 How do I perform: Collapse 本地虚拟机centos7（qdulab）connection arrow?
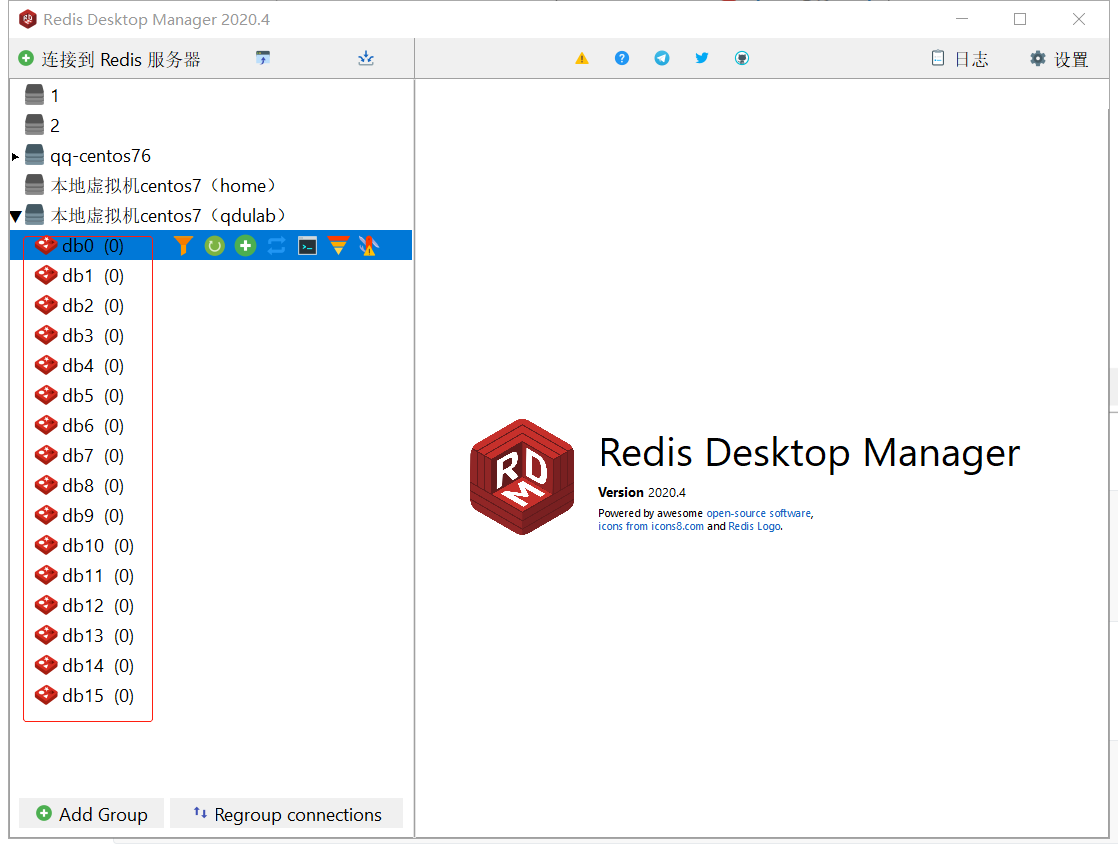pyautogui.click(x=16, y=216)
